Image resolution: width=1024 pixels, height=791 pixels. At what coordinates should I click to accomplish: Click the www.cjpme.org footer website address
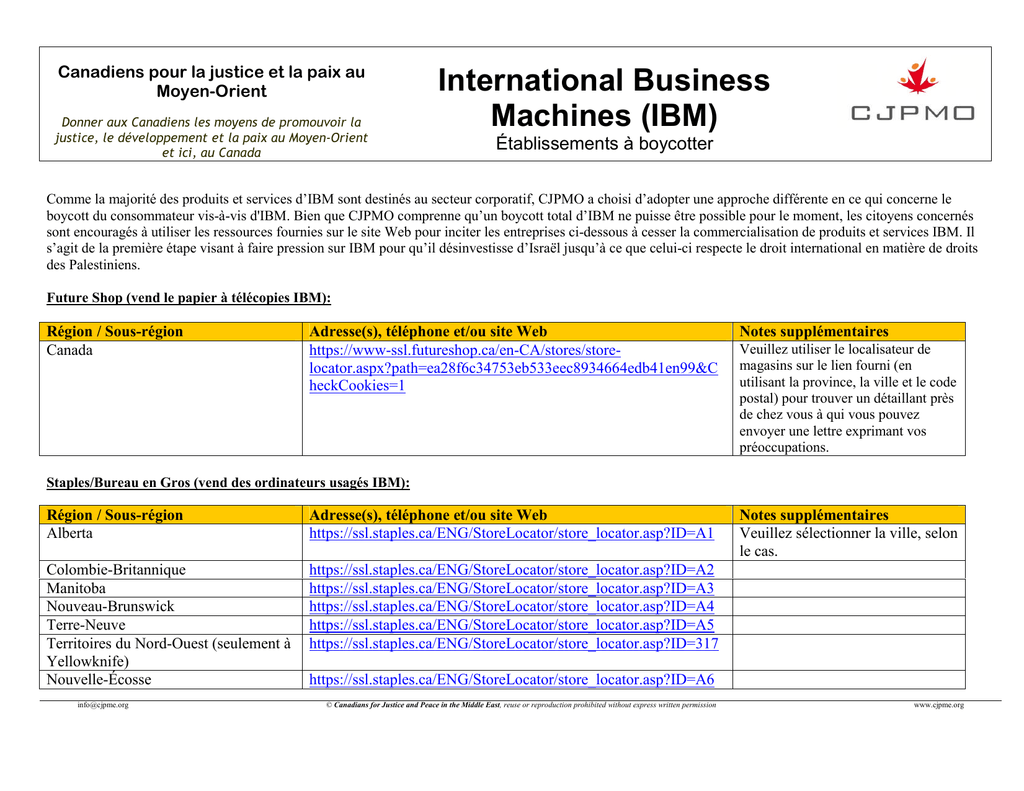(x=938, y=705)
